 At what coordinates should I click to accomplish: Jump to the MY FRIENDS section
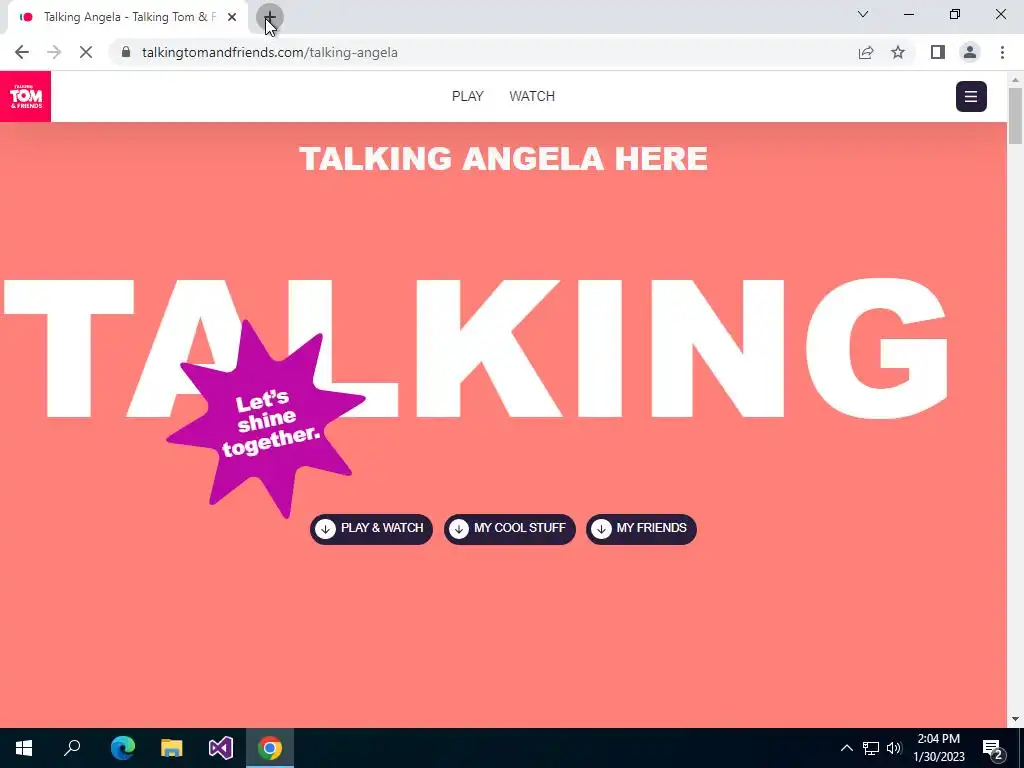(641, 528)
